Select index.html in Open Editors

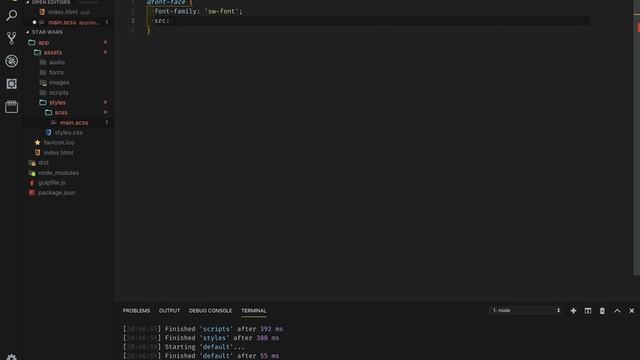tap(63, 12)
